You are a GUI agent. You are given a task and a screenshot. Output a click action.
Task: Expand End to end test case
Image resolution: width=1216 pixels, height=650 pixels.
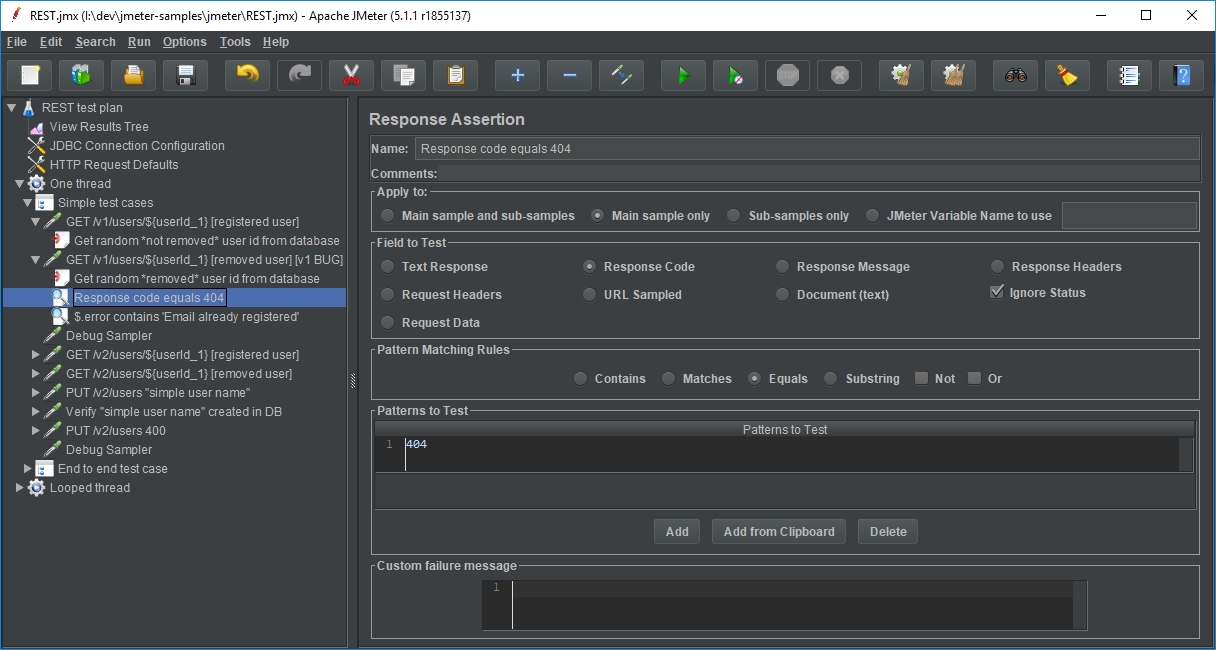click(27, 469)
